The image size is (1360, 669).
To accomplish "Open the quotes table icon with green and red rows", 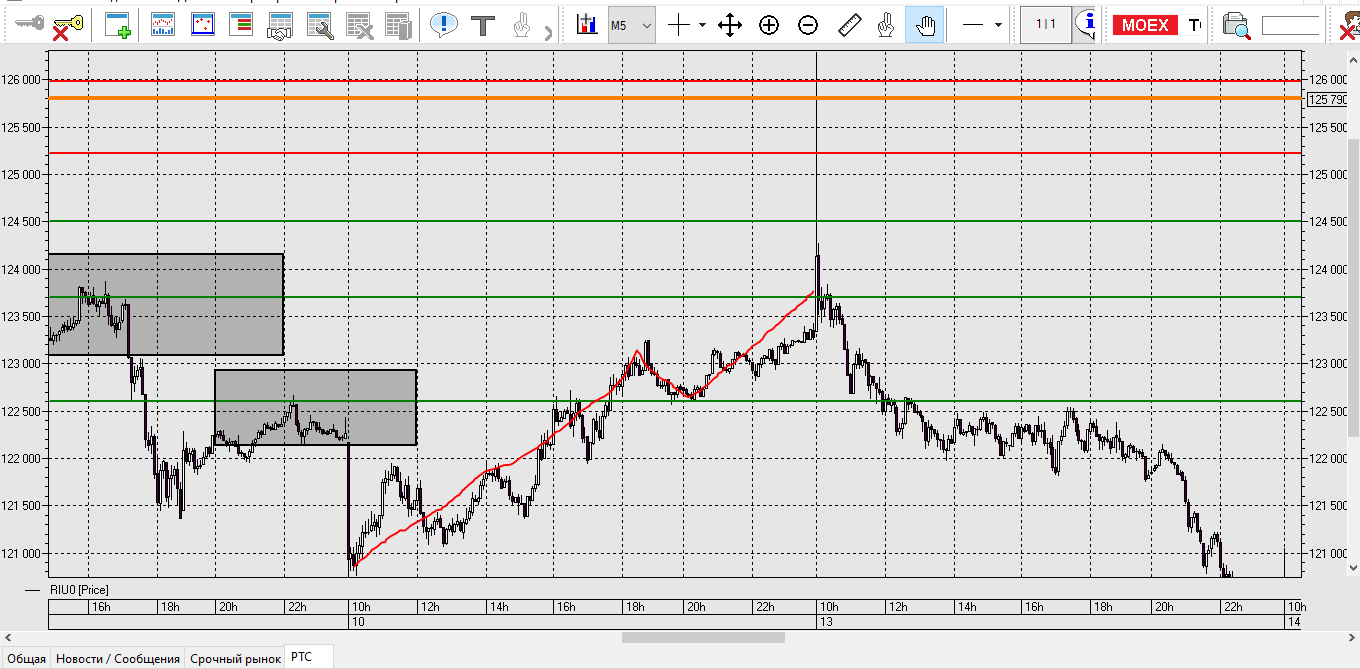I will pos(241,25).
